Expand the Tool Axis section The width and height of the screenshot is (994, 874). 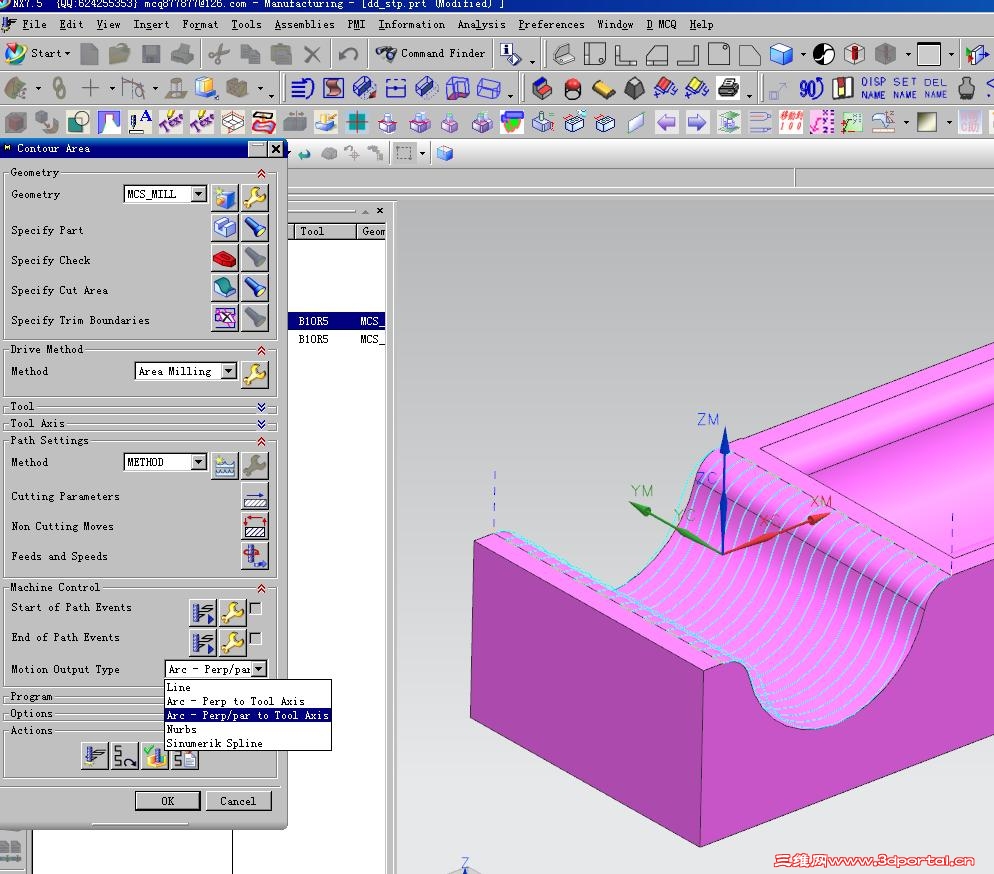(x=261, y=424)
